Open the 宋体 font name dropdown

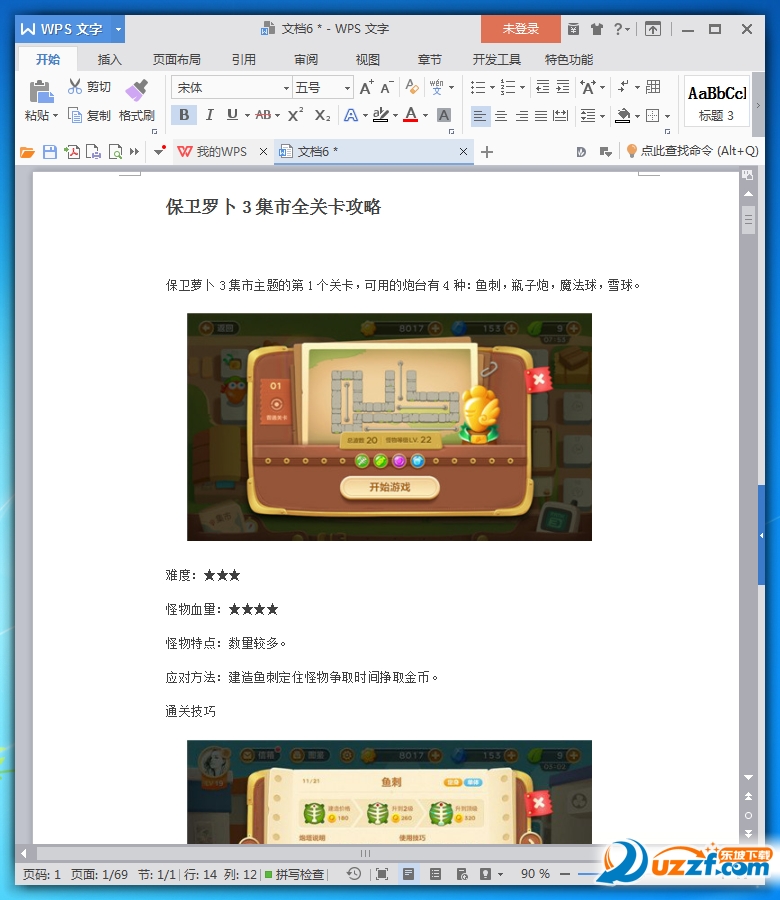tap(285, 88)
